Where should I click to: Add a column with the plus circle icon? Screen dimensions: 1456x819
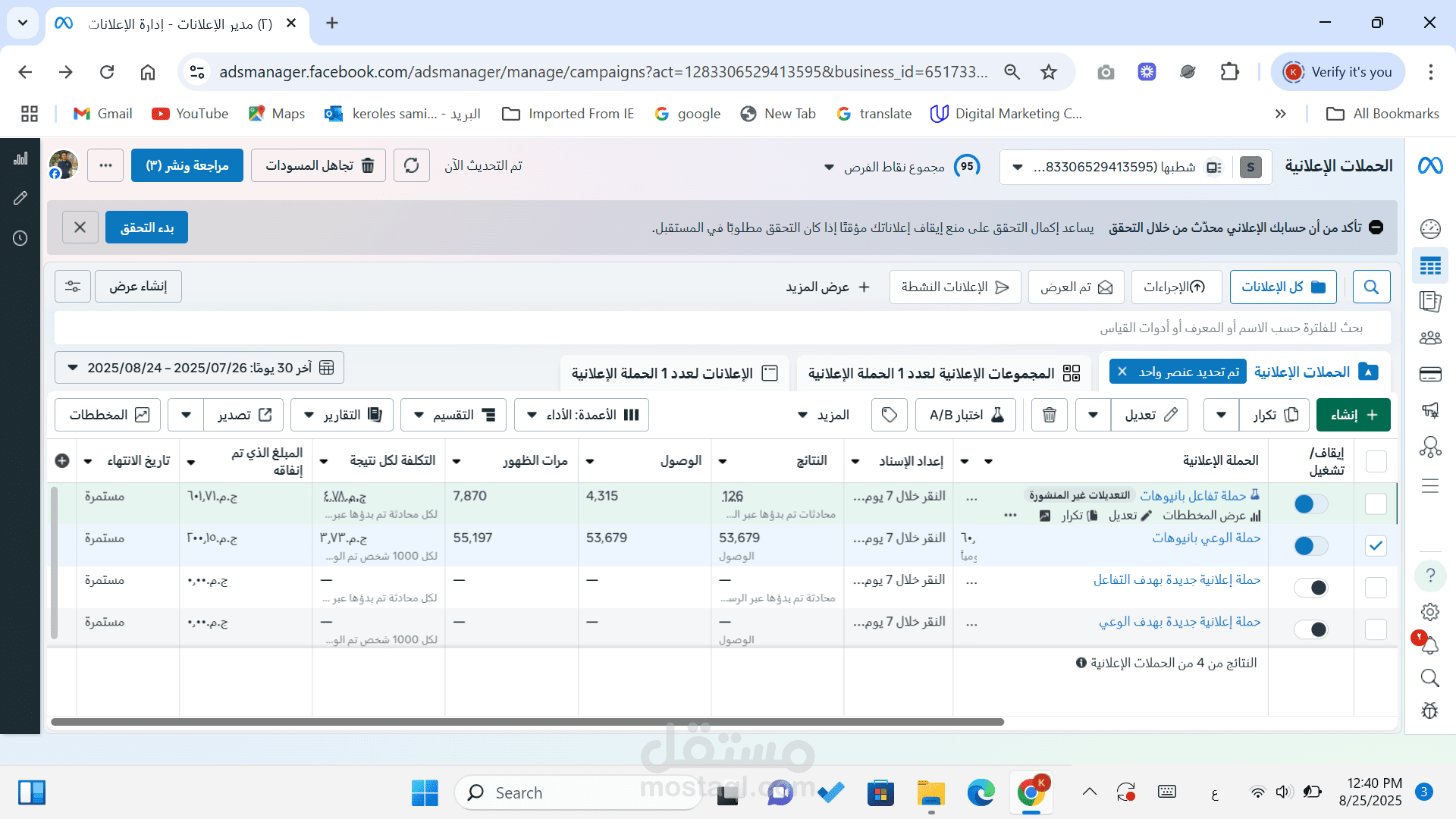click(x=62, y=461)
